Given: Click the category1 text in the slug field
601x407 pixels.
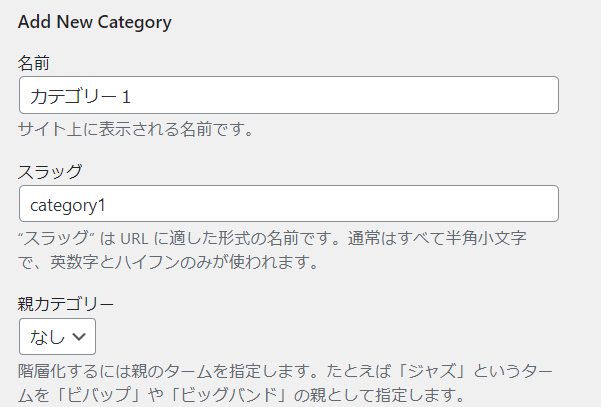Looking at the screenshot, I should tap(68, 204).
